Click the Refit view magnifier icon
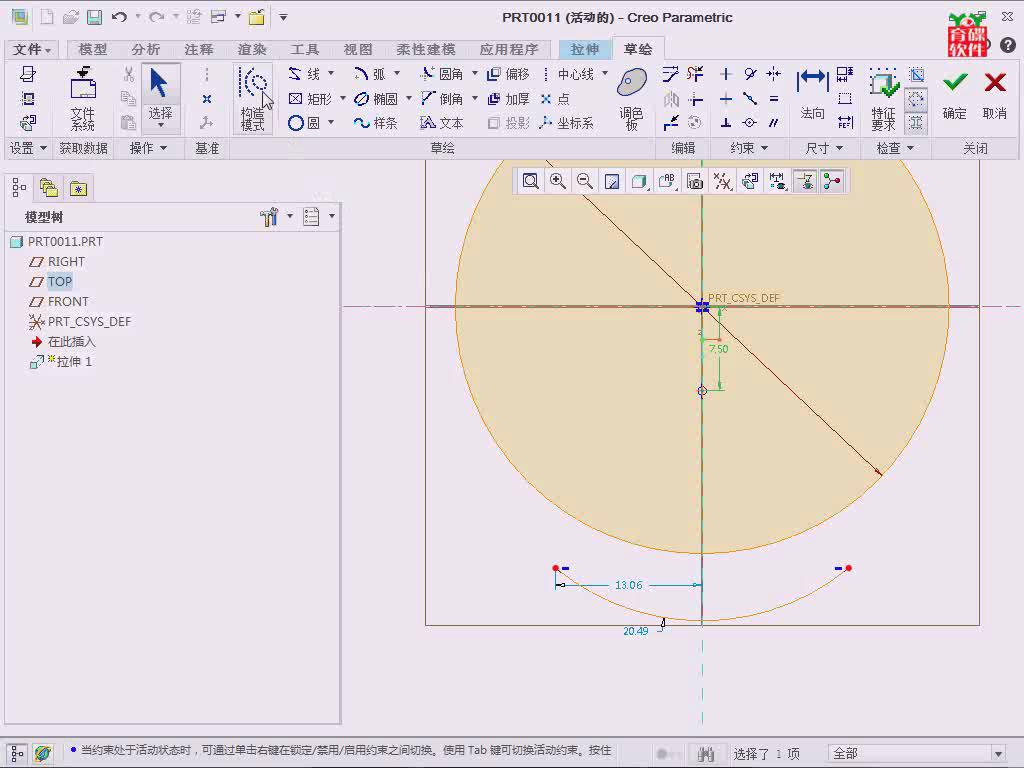The image size is (1024, 768). [x=531, y=181]
